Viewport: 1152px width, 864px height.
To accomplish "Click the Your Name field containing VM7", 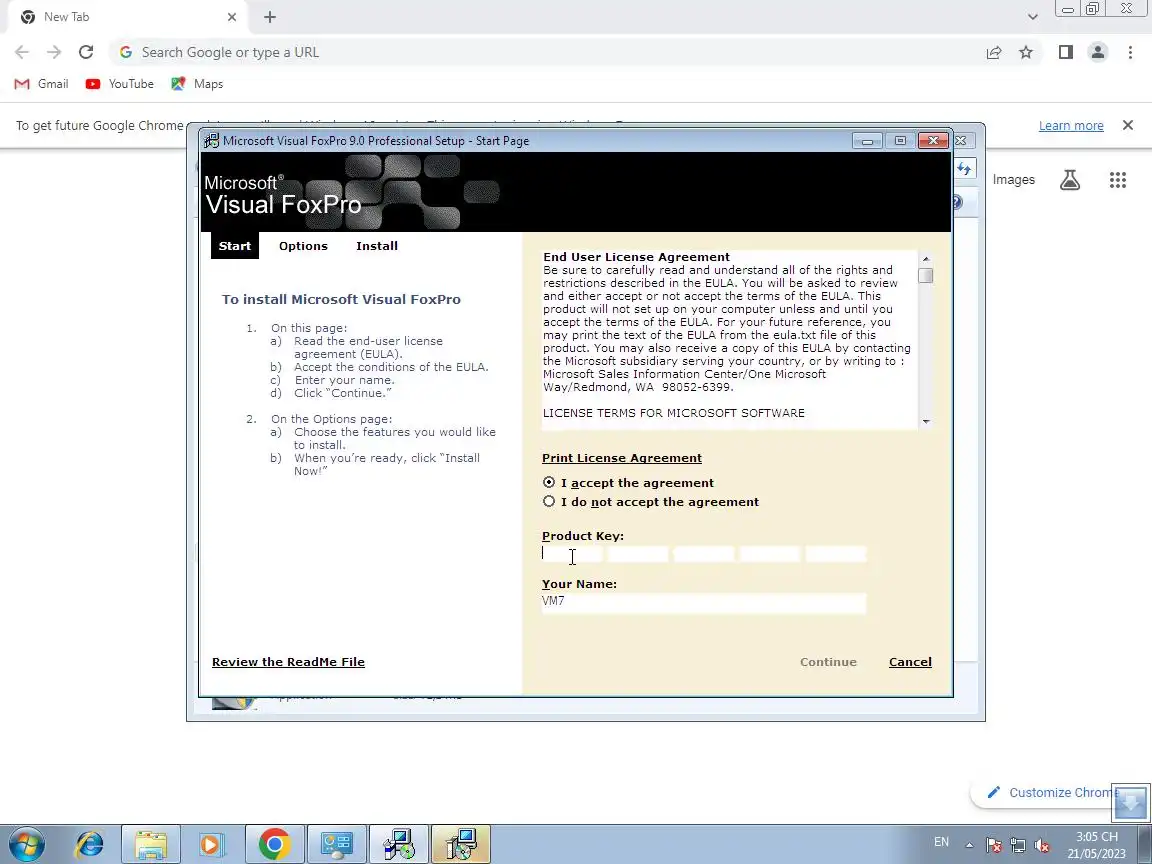I will [x=704, y=602].
